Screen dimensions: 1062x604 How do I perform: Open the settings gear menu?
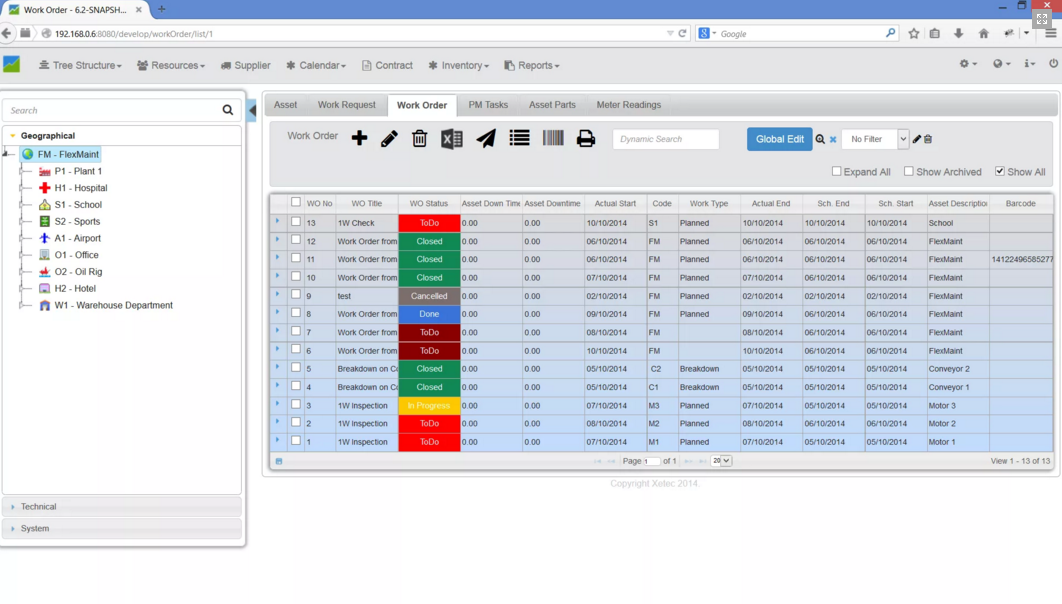click(968, 64)
